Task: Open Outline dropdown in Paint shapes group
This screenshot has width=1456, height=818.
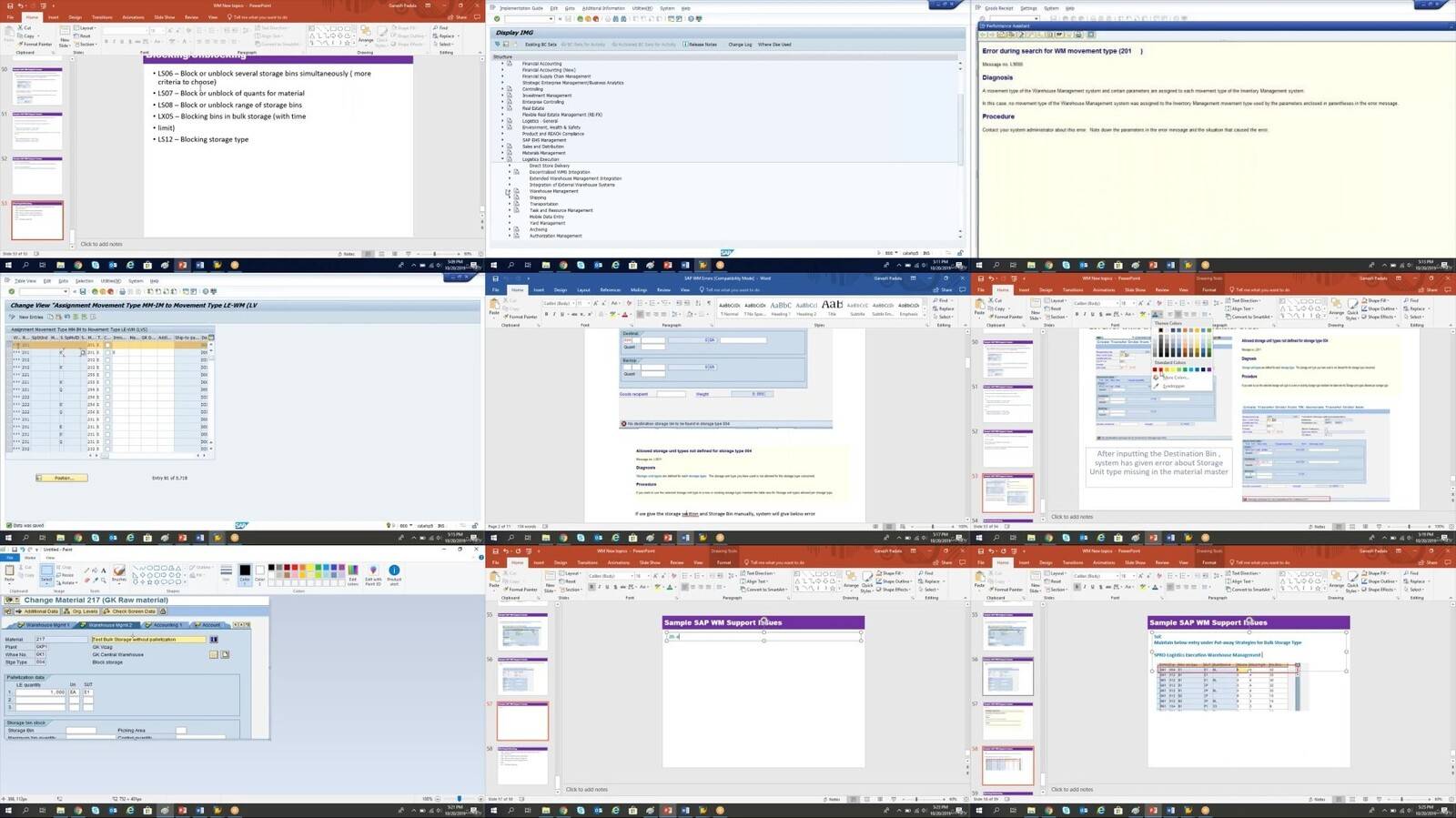Action: (200, 567)
